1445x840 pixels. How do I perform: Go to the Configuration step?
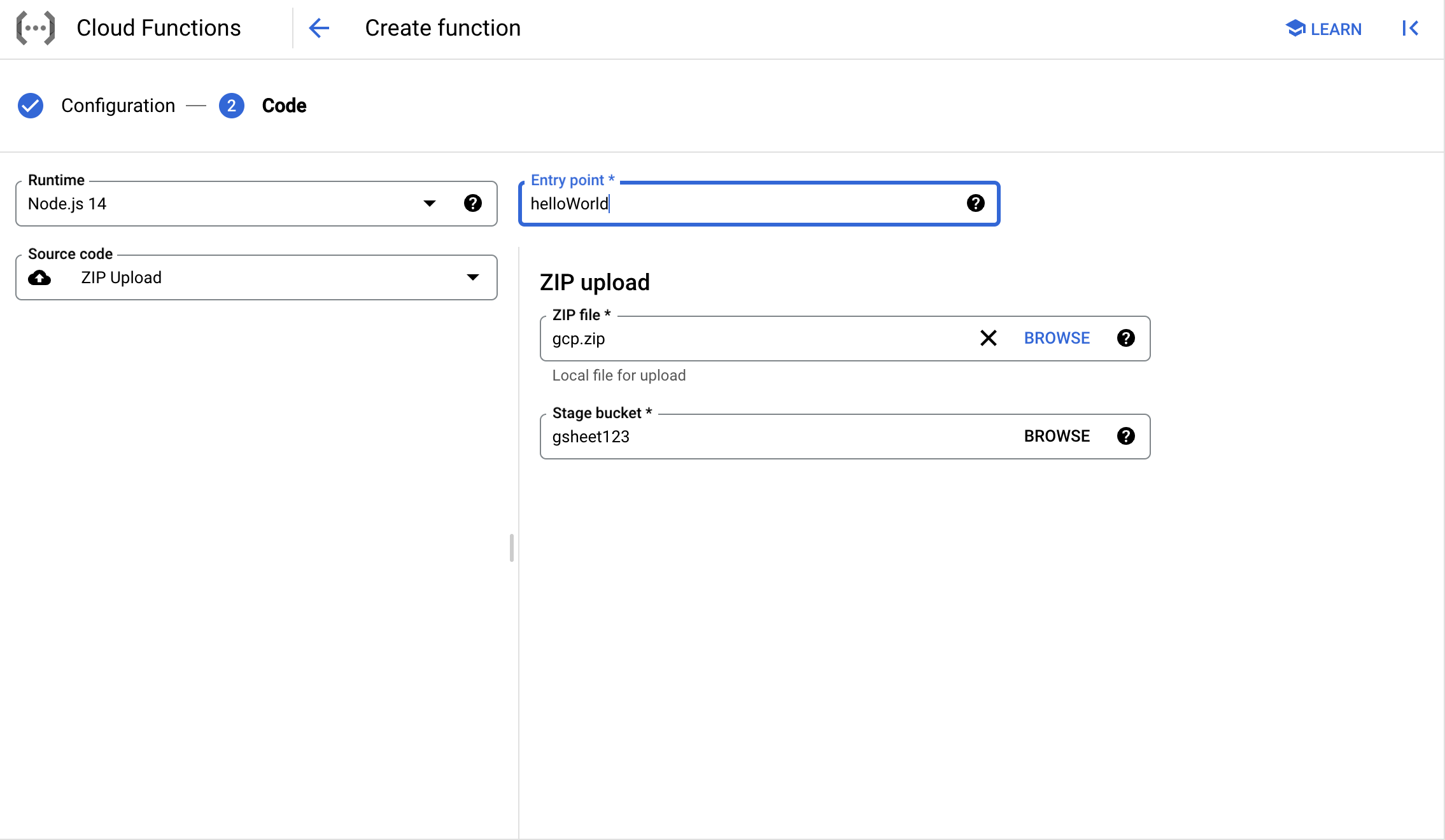click(118, 106)
